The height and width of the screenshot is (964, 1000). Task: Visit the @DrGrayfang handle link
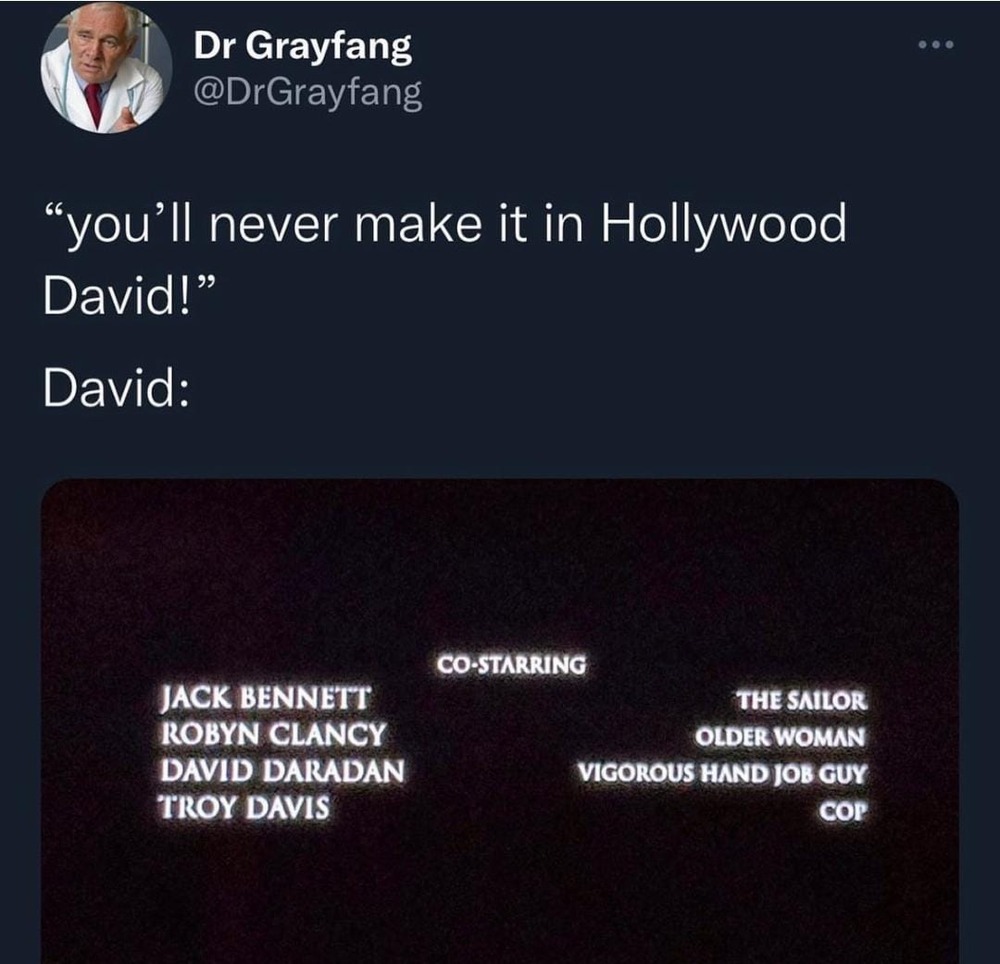click(x=307, y=93)
